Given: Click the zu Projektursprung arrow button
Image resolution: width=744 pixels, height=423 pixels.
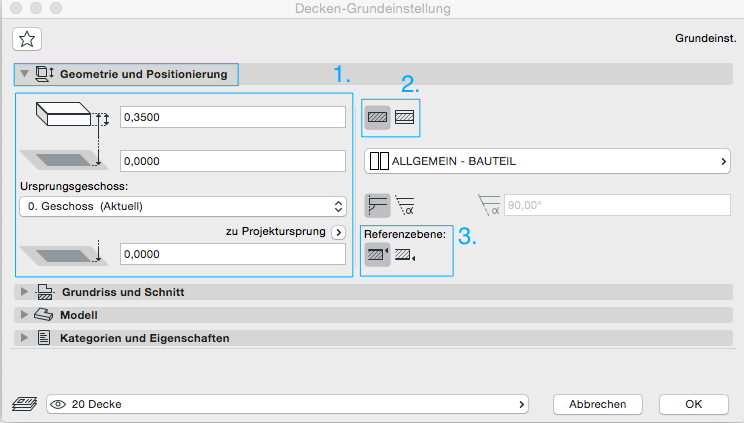Looking at the screenshot, I should (x=338, y=232).
